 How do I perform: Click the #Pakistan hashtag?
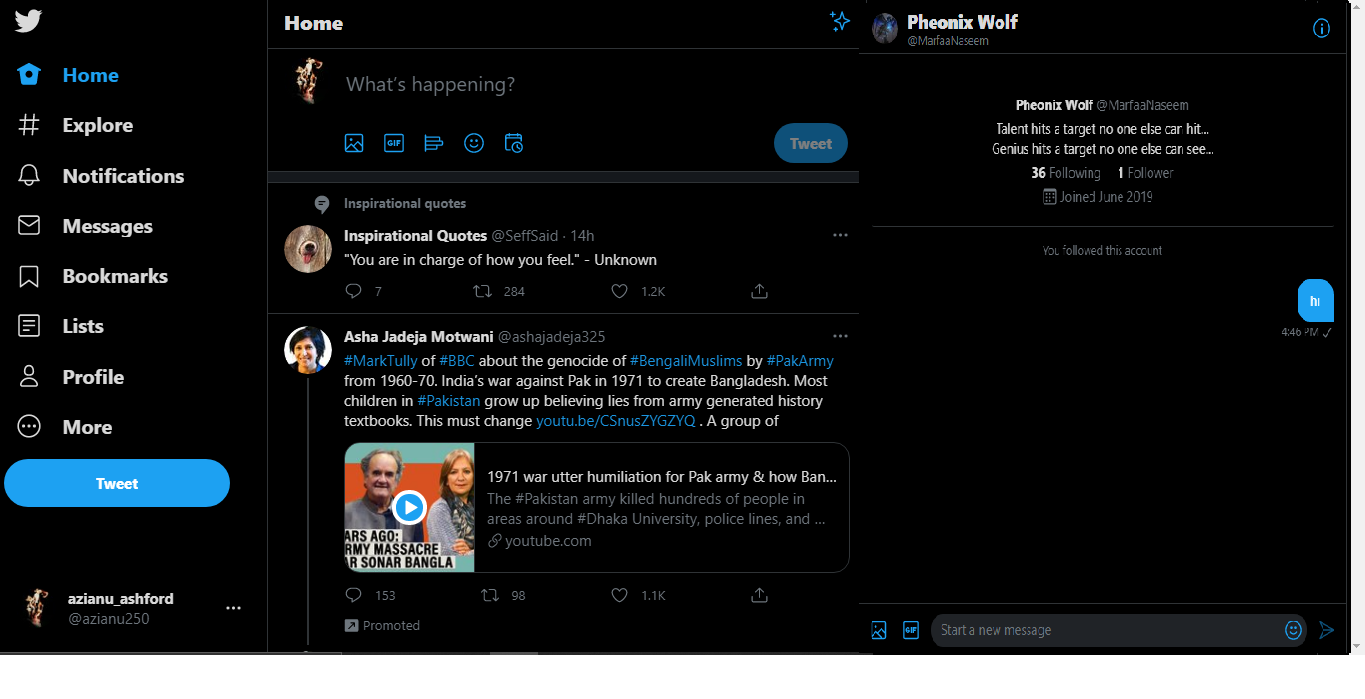click(x=448, y=401)
